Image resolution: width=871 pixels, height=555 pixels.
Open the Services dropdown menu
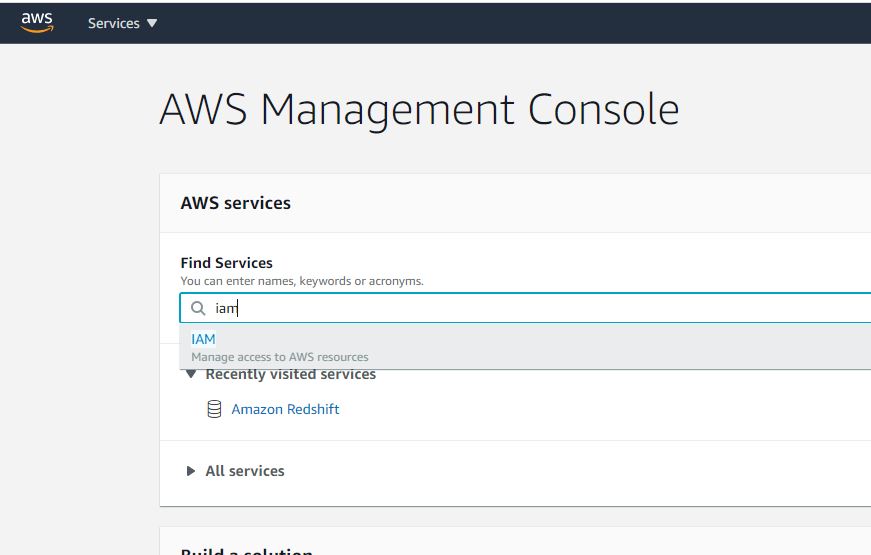[122, 23]
